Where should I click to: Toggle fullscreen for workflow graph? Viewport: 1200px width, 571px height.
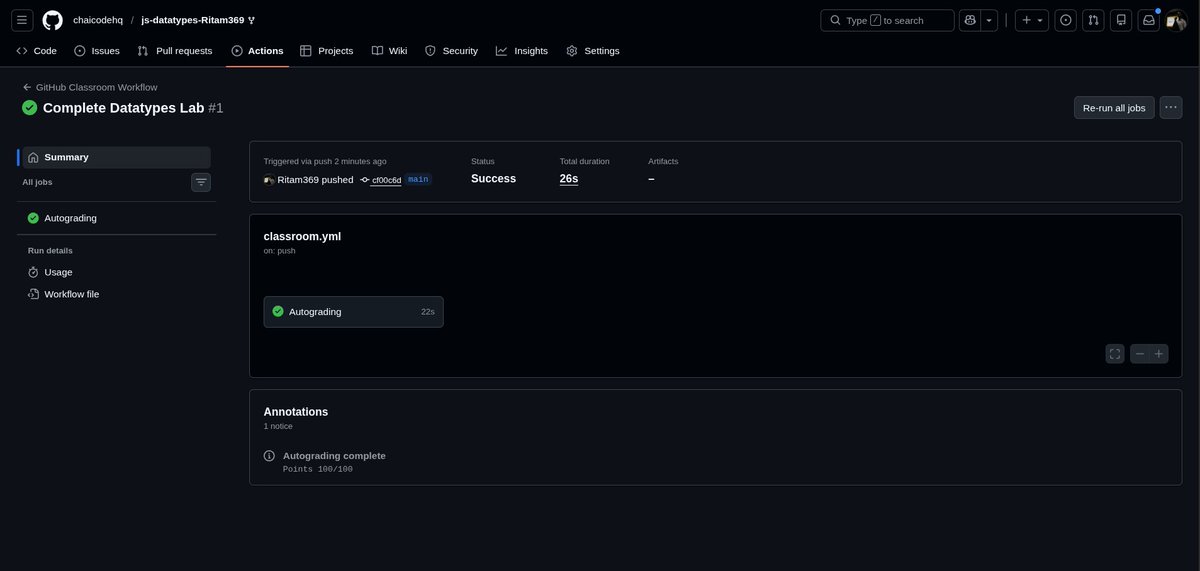[x=1116, y=354]
